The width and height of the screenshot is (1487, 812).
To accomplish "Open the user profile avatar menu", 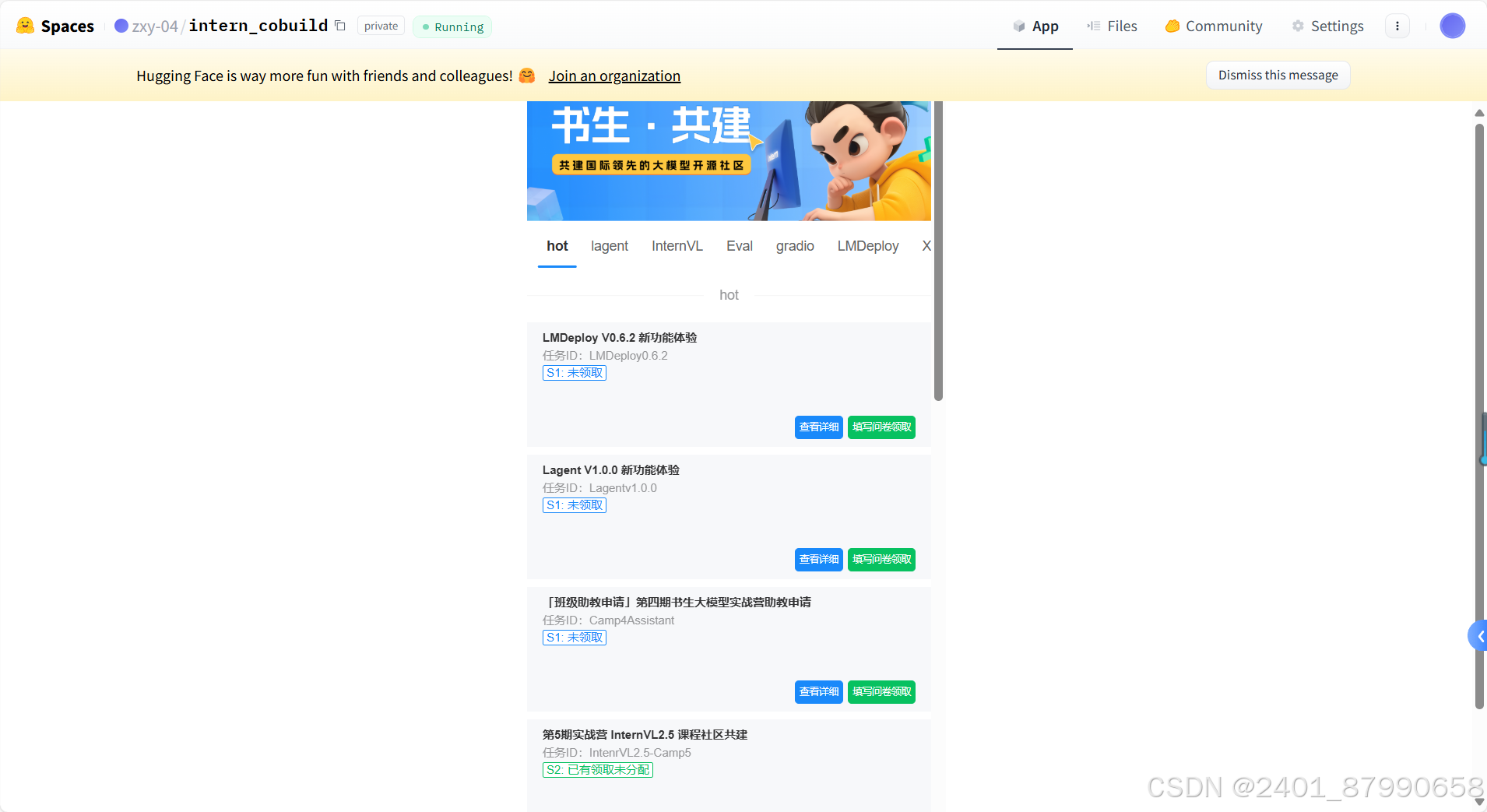I will (1452, 26).
